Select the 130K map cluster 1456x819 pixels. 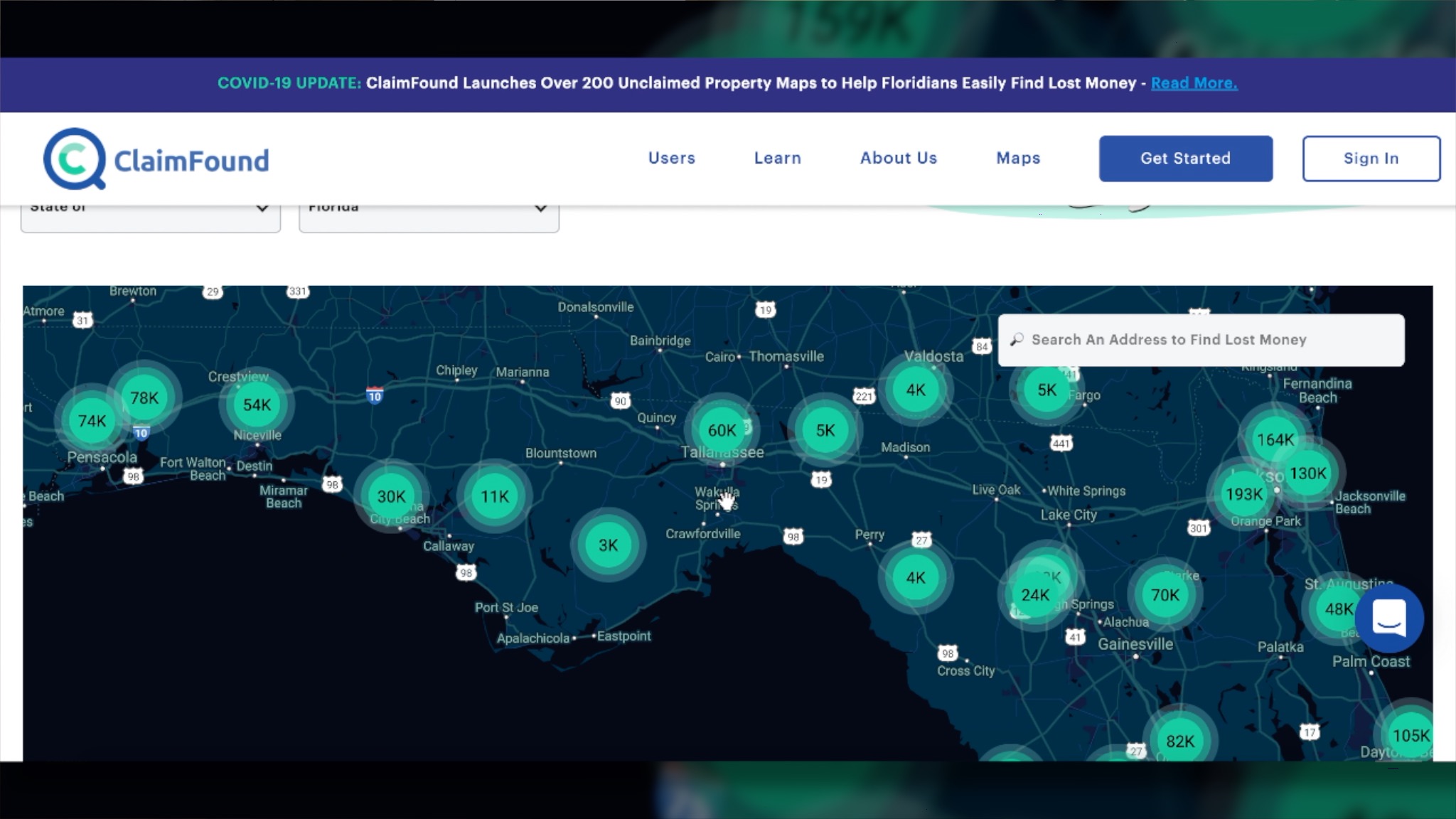click(x=1308, y=473)
